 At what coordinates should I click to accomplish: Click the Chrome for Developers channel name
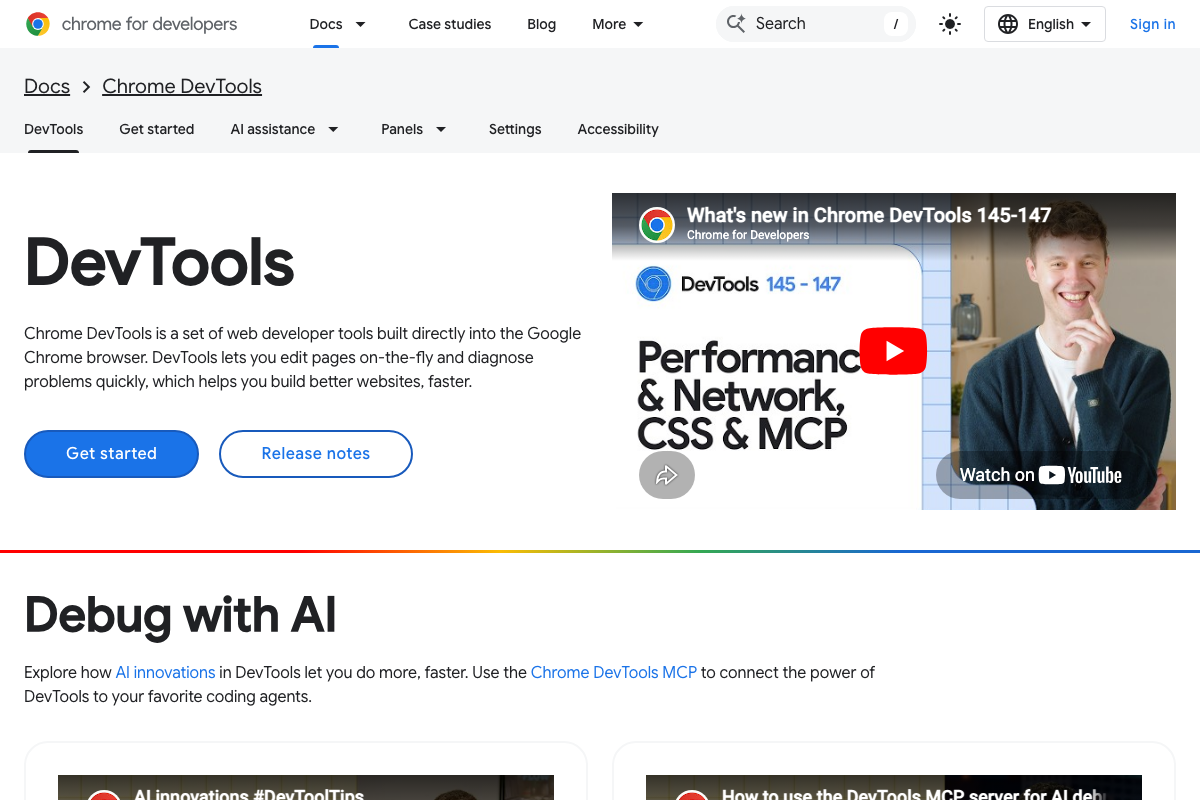coord(748,235)
